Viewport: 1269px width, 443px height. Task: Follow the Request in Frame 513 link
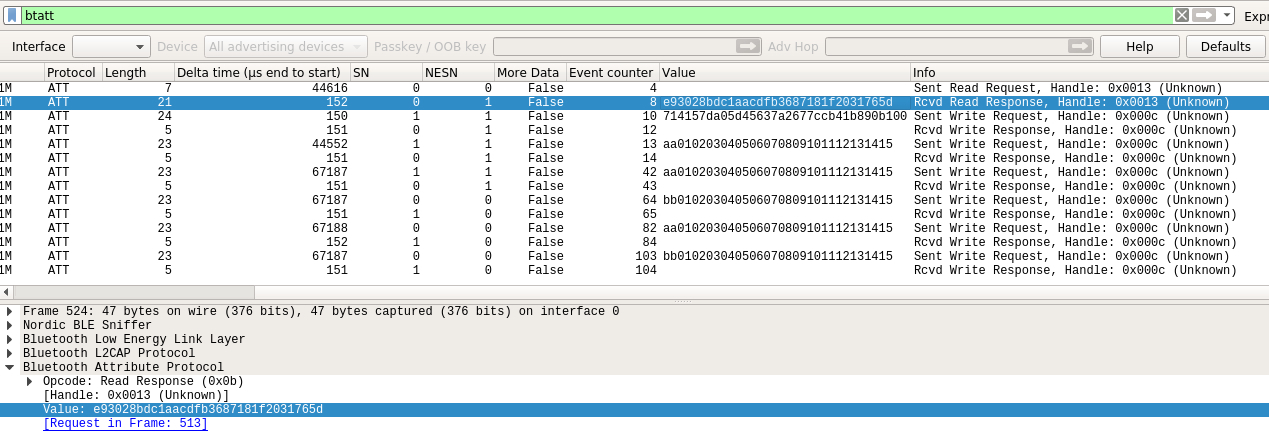[x=125, y=424]
